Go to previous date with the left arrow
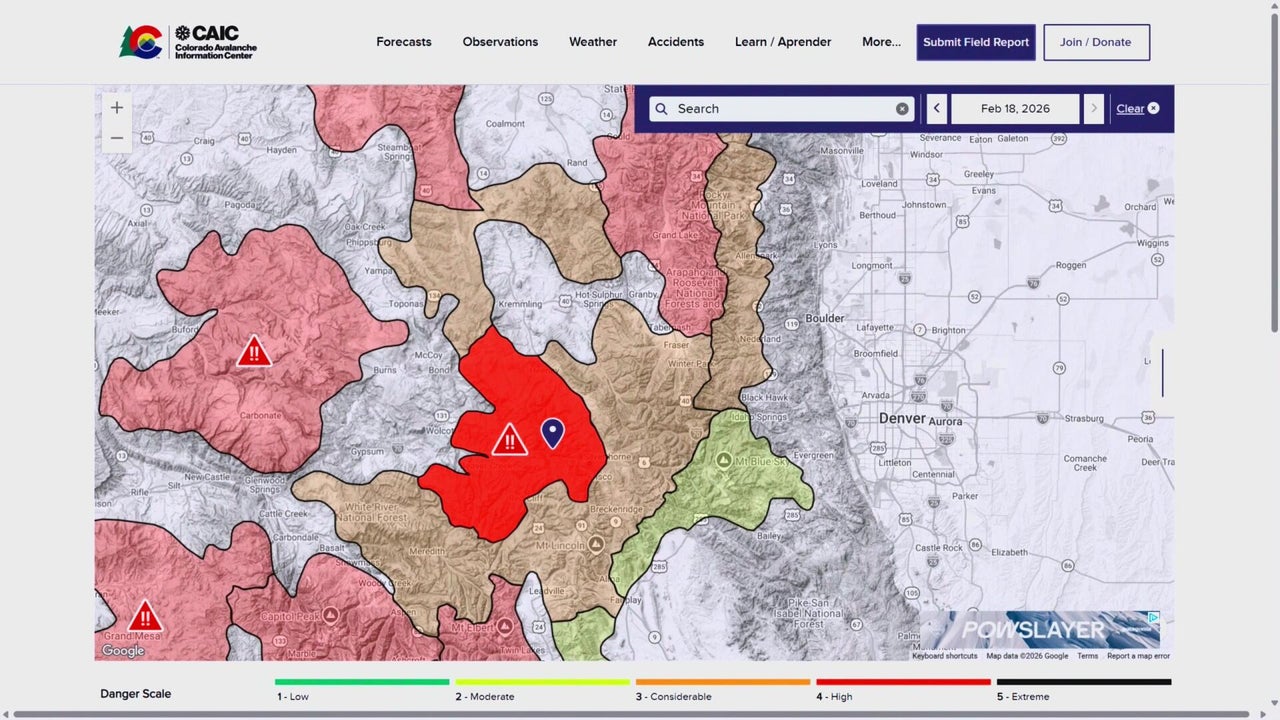Viewport: 1280px width, 720px height. (x=937, y=109)
